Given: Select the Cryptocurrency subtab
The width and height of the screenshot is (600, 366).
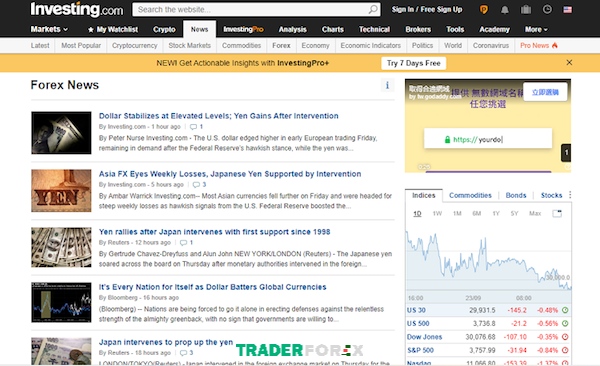Looking at the screenshot, I should 134,46.
